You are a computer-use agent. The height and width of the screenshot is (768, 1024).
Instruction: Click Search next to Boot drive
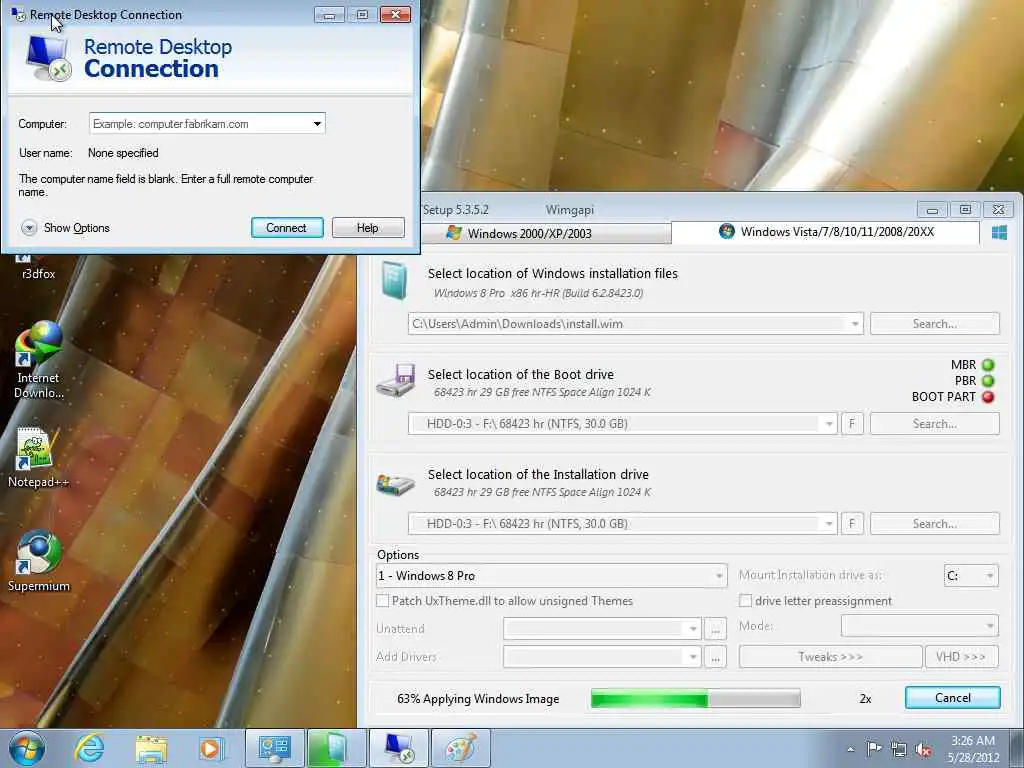click(x=935, y=424)
